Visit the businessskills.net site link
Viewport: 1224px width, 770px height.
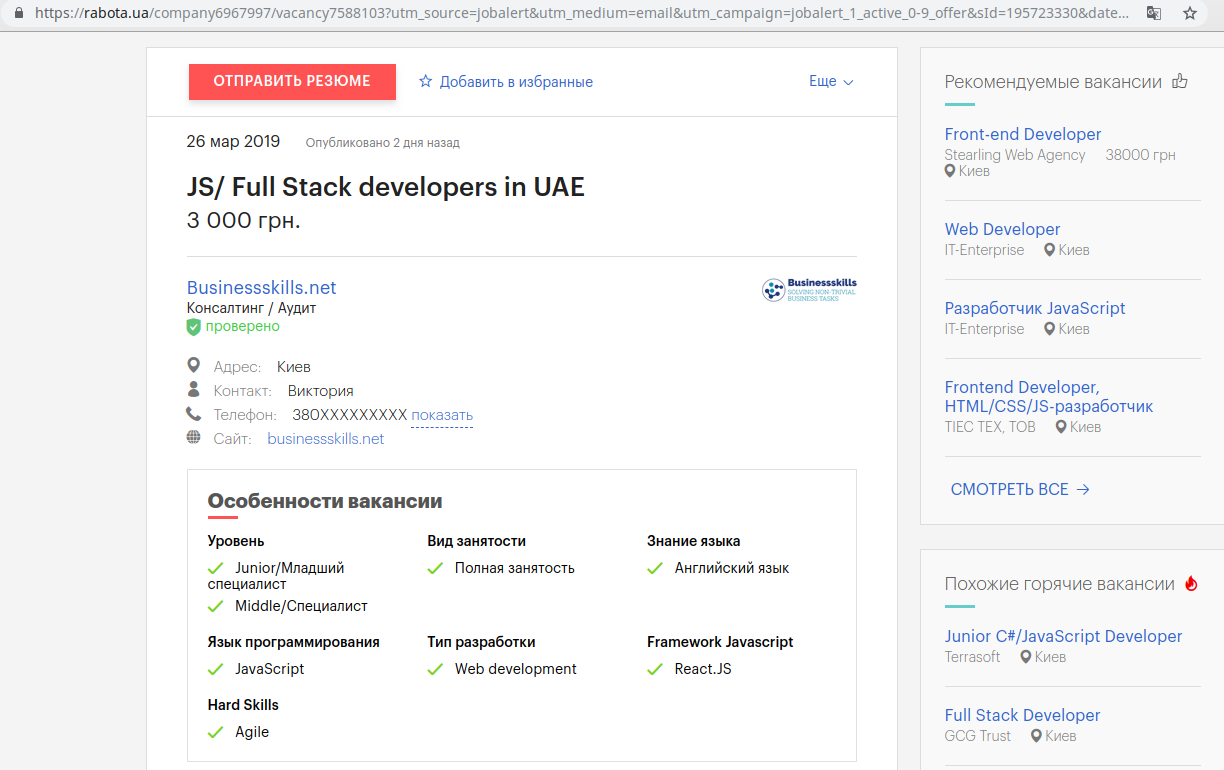pyautogui.click(x=325, y=439)
